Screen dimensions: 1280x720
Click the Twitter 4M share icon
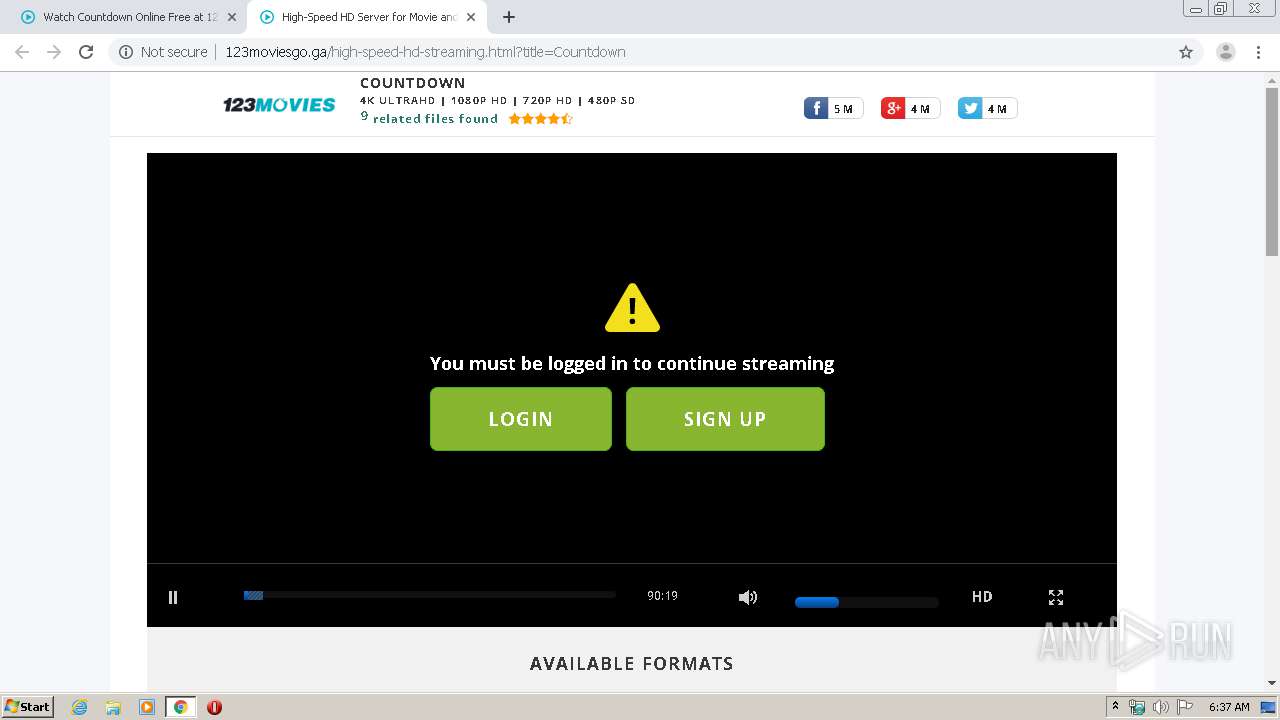pyautogui.click(x=987, y=108)
